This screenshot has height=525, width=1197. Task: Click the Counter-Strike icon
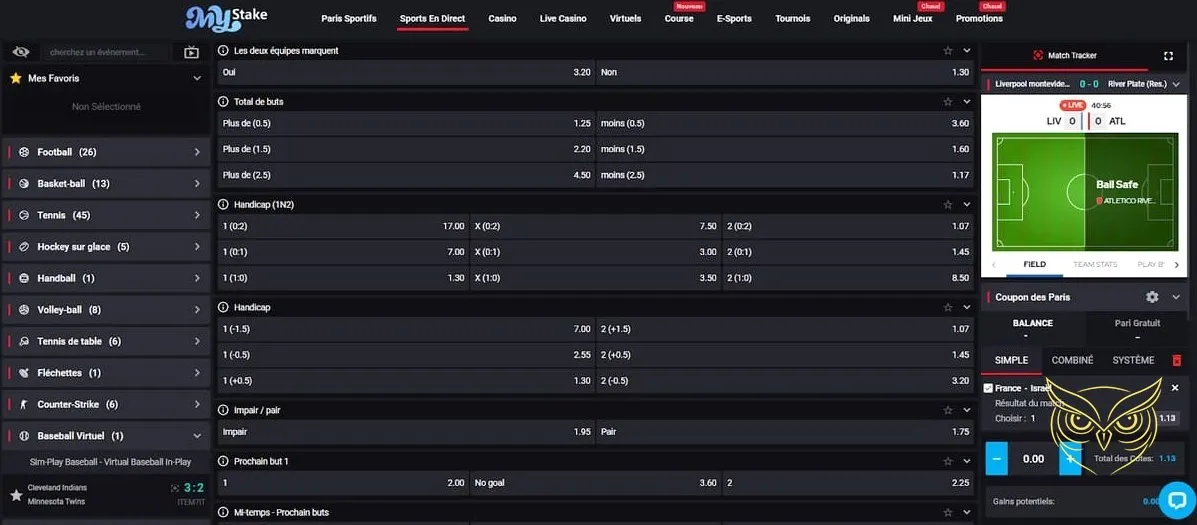24,404
